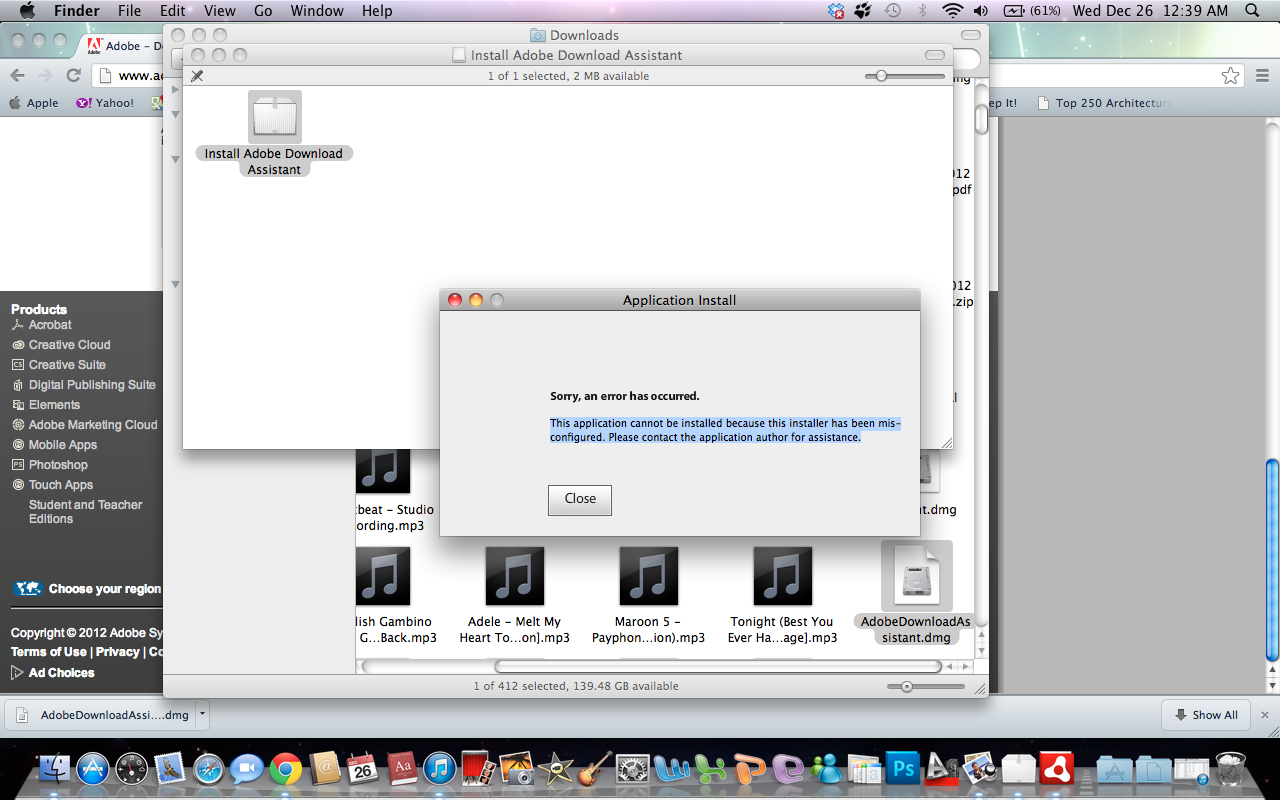
Task: Open the Go menu
Action: click(x=263, y=11)
